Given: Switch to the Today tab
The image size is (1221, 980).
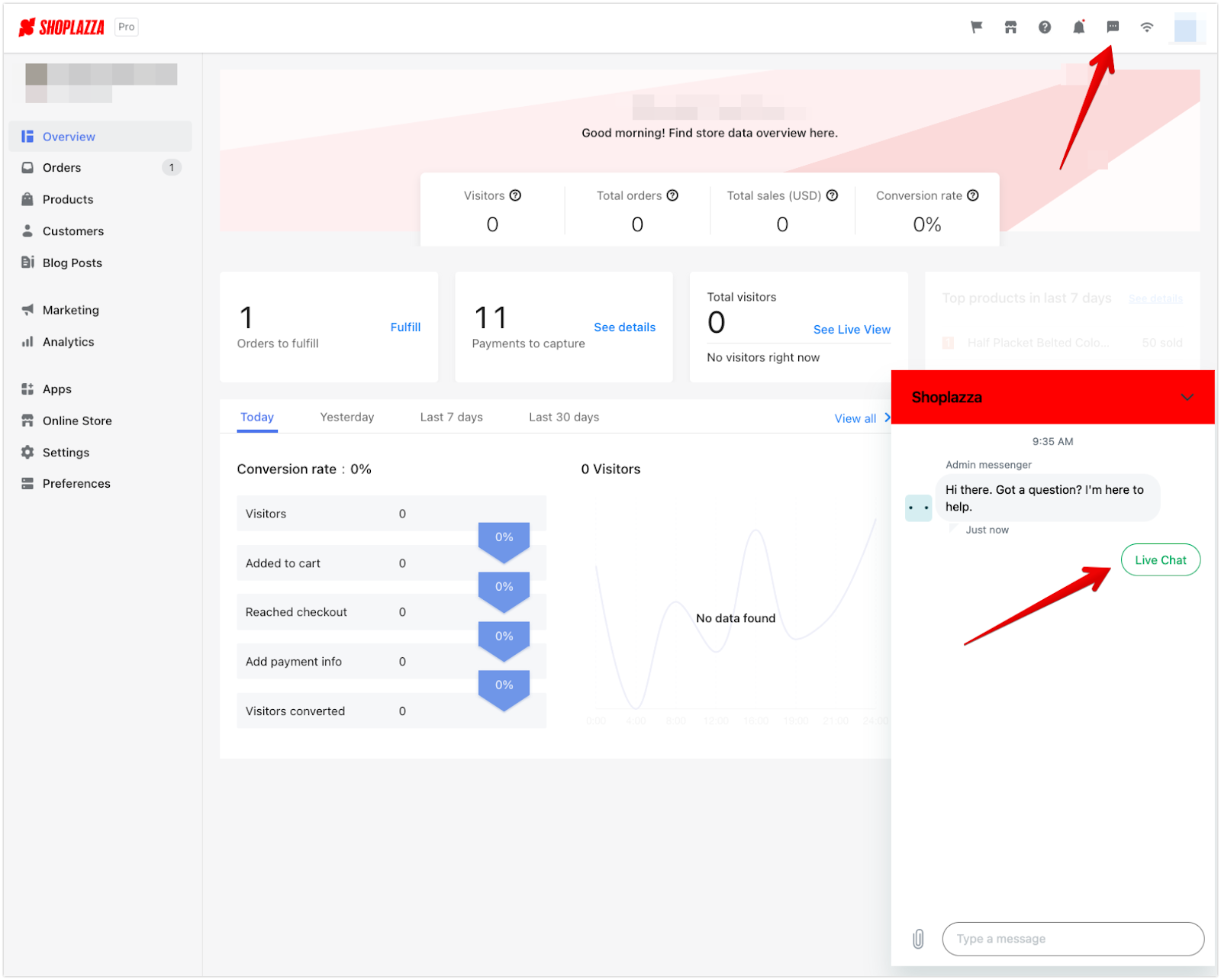Looking at the screenshot, I should (x=257, y=417).
